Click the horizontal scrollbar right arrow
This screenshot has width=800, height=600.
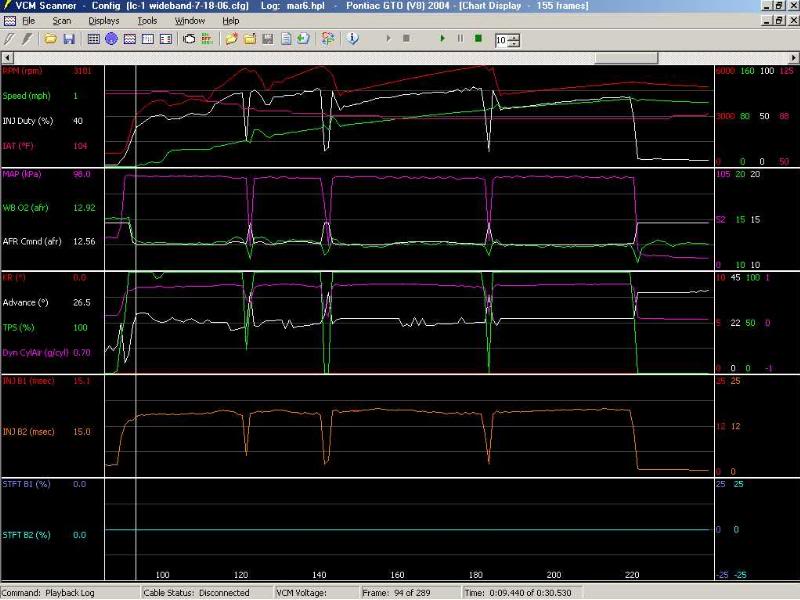[x=794, y=57]
